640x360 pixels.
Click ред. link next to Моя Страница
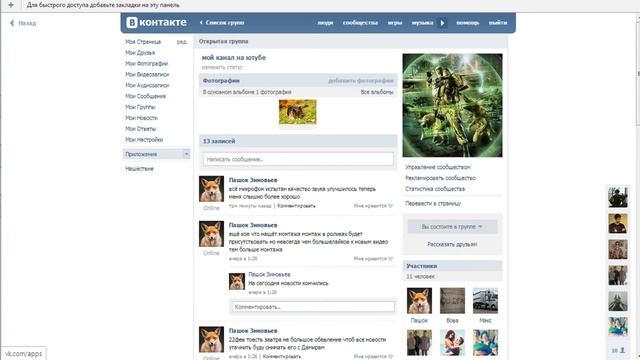click(182, 42)
